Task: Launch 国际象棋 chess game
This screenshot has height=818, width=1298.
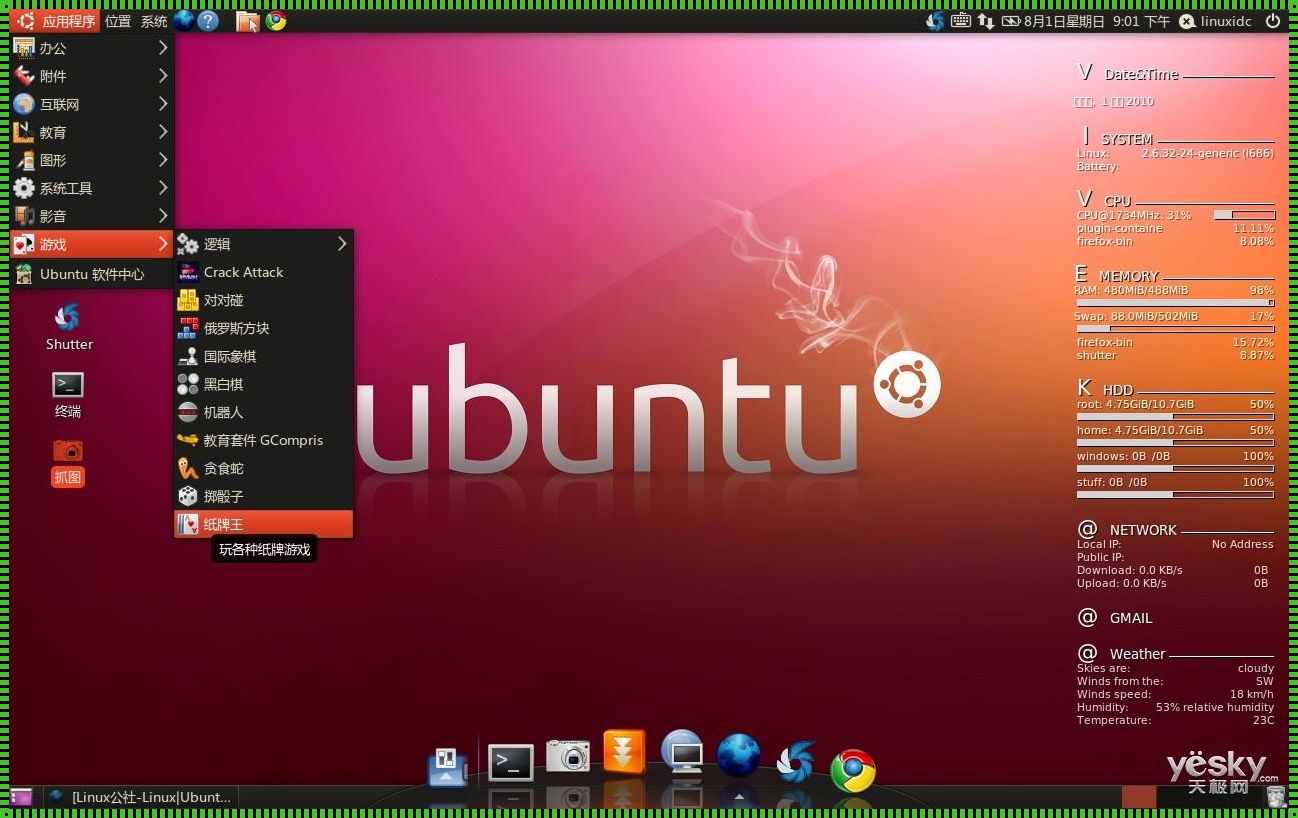Action: (x=263, y=356)
